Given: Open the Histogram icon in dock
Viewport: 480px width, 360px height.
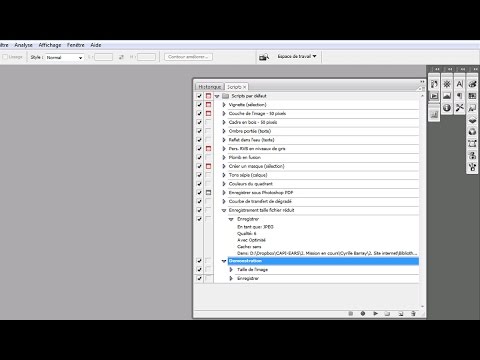Looking at the screenshot, I should pyautogui.click(x=447, y=96).
